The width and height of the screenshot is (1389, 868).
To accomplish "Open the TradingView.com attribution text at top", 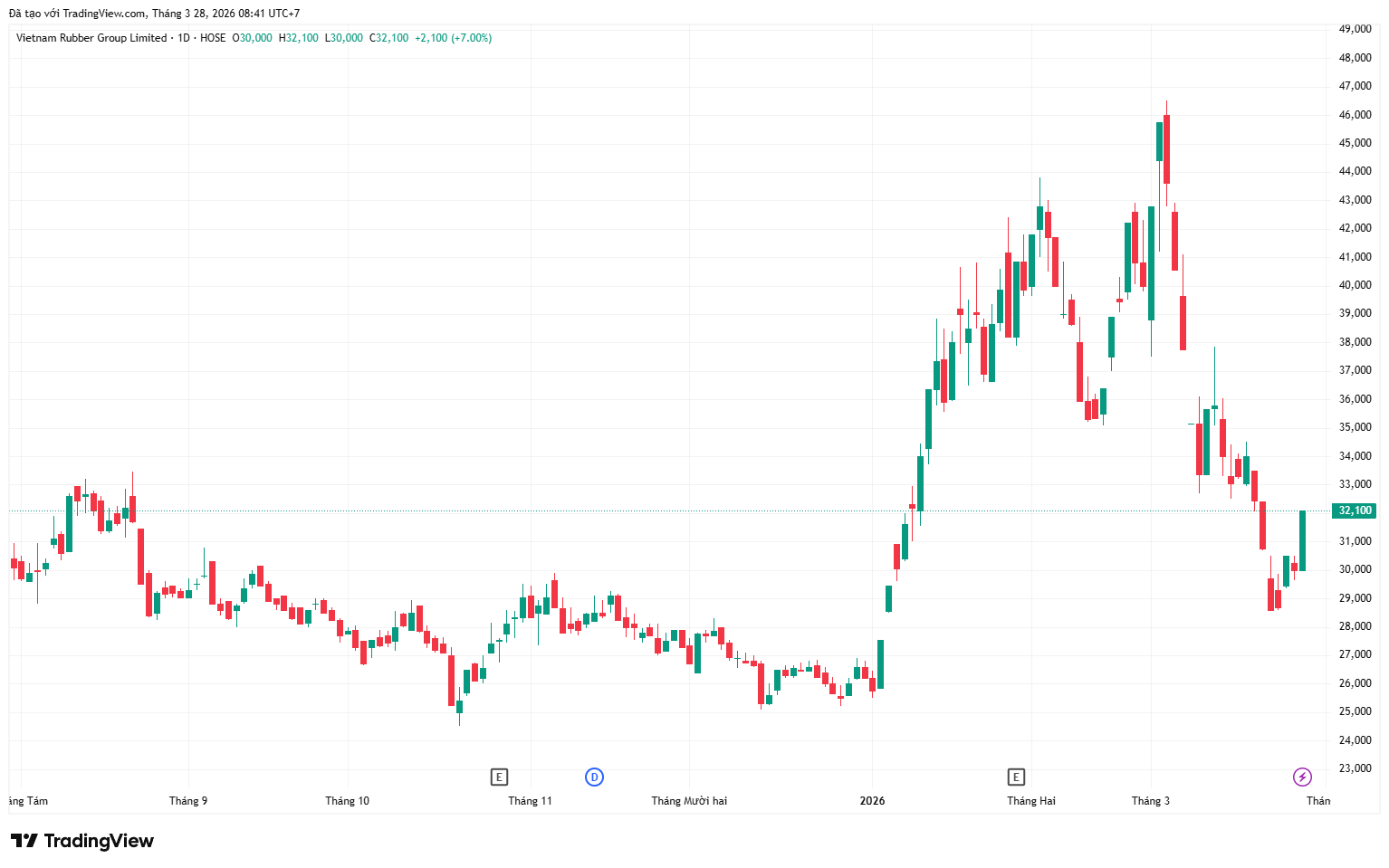I will coord(154,14).
